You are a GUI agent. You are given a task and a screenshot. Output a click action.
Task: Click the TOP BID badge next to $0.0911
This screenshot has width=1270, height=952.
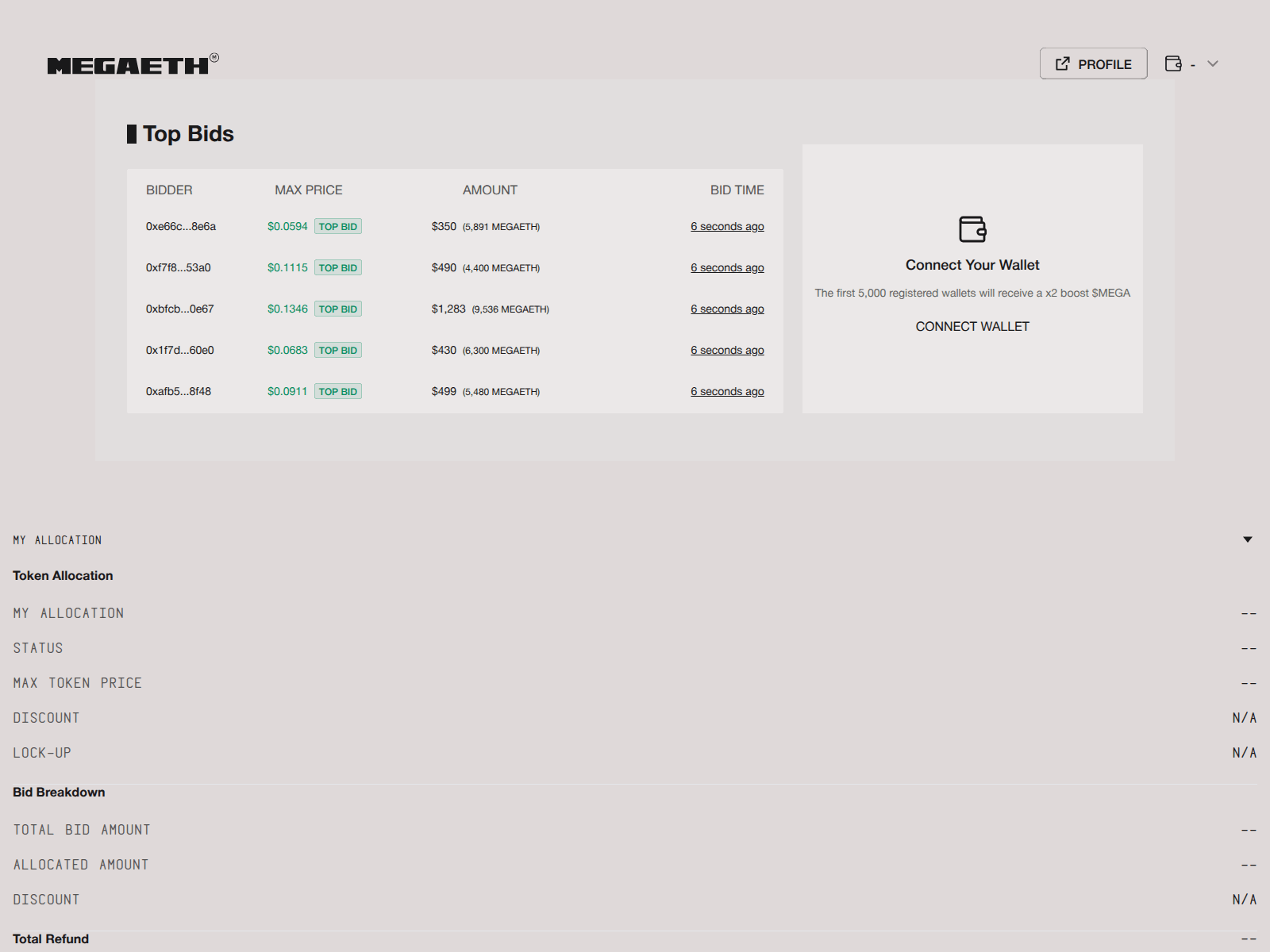click(338, 391)
